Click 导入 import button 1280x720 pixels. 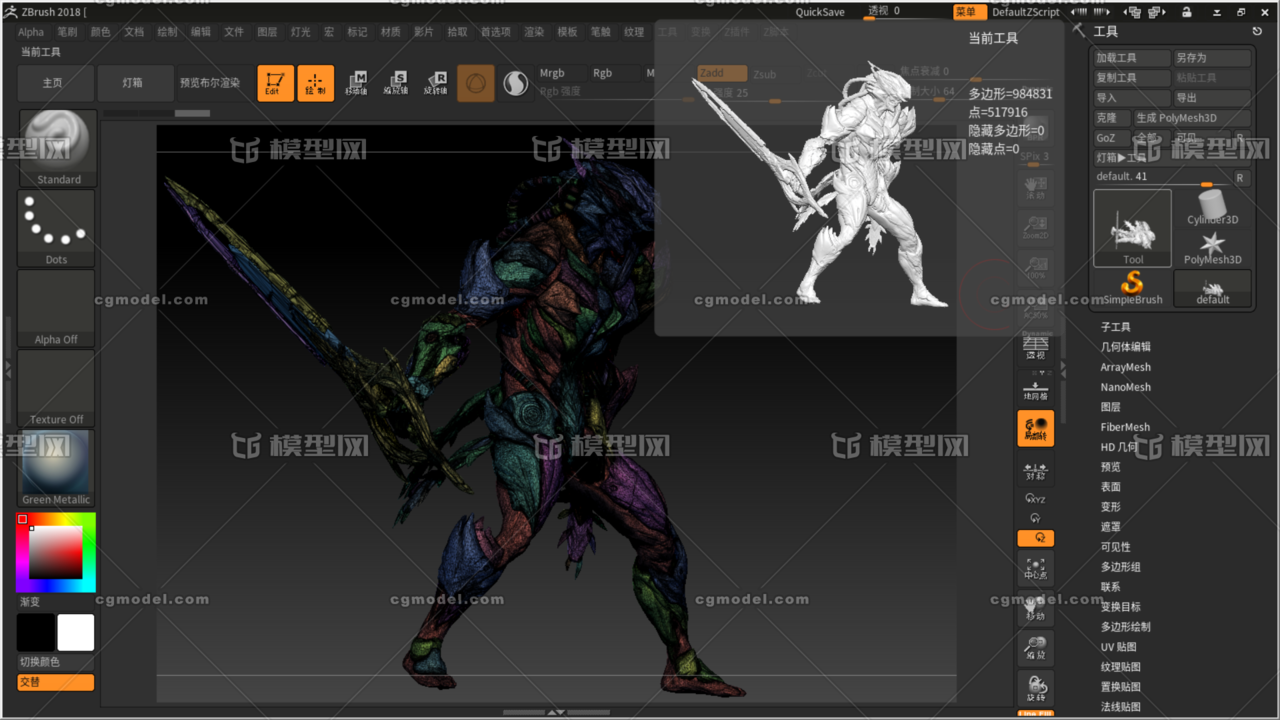[x=1132, y=98]
